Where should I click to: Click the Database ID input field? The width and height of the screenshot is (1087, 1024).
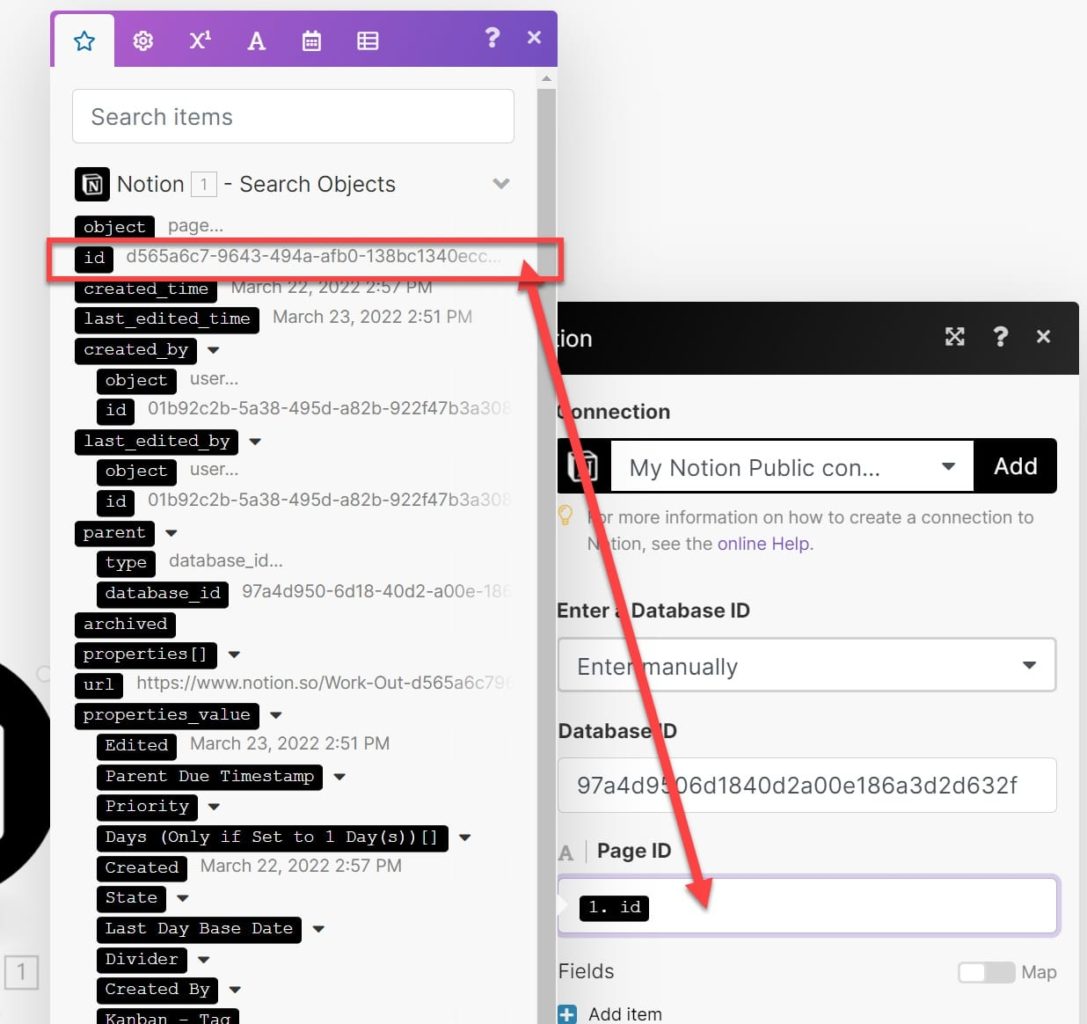point(807,785)
